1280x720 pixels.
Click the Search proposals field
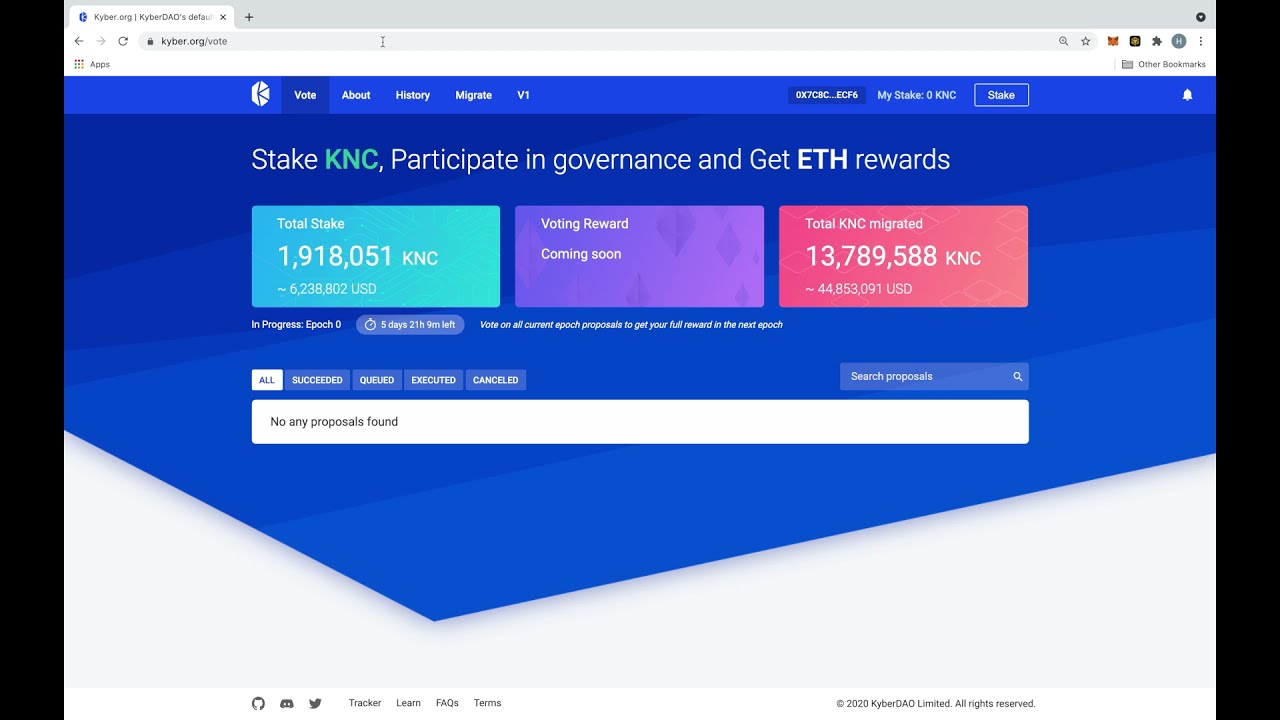934,377
